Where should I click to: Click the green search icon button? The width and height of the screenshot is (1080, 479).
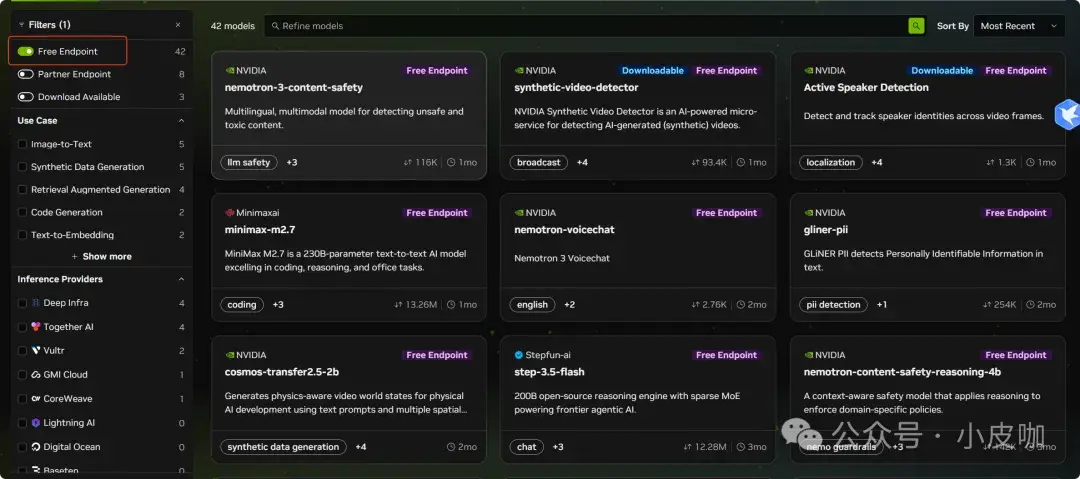pos(915,26)
